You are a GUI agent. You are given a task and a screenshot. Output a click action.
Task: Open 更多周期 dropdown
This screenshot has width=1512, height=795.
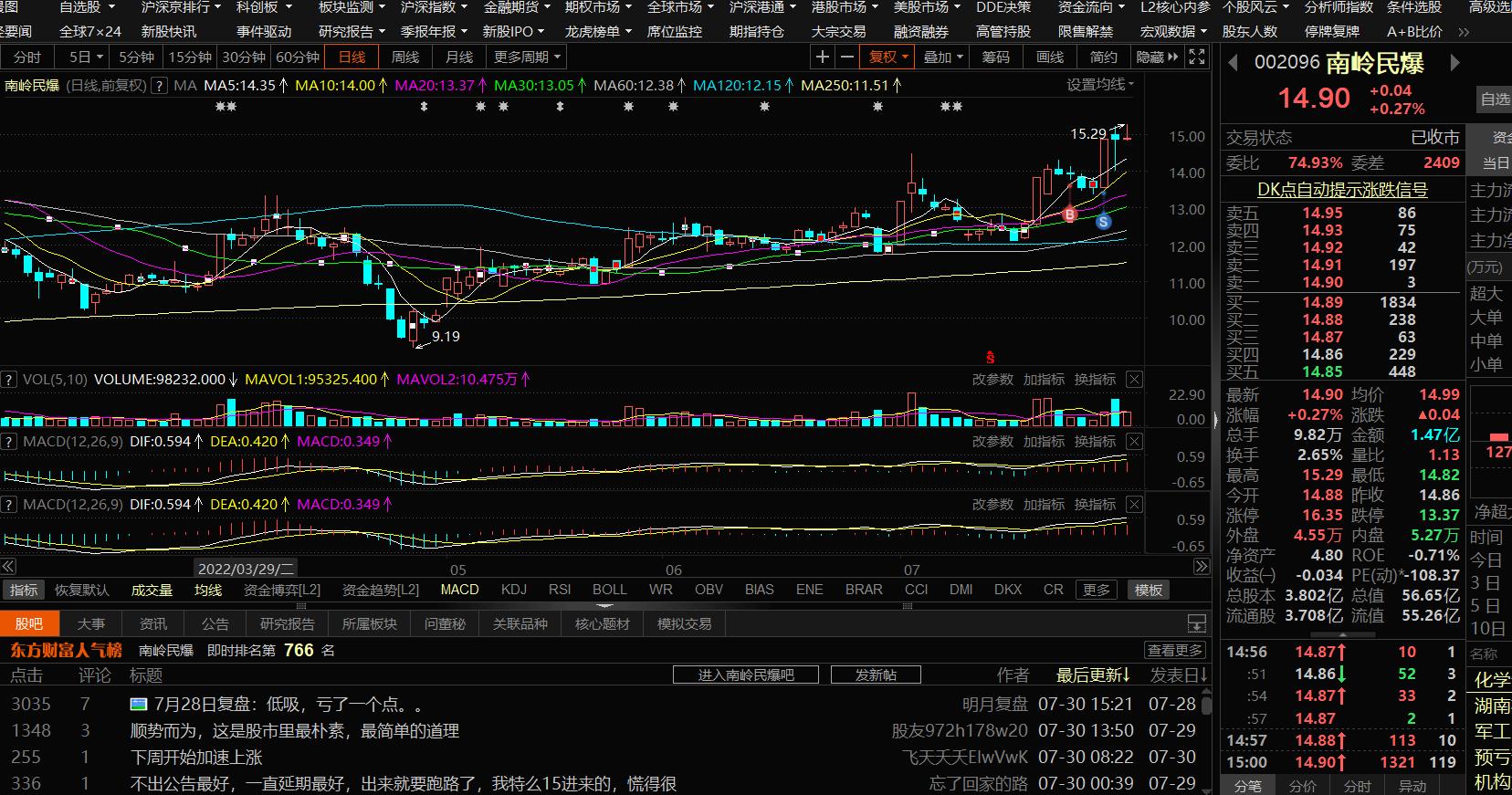[x=527, y=57]
